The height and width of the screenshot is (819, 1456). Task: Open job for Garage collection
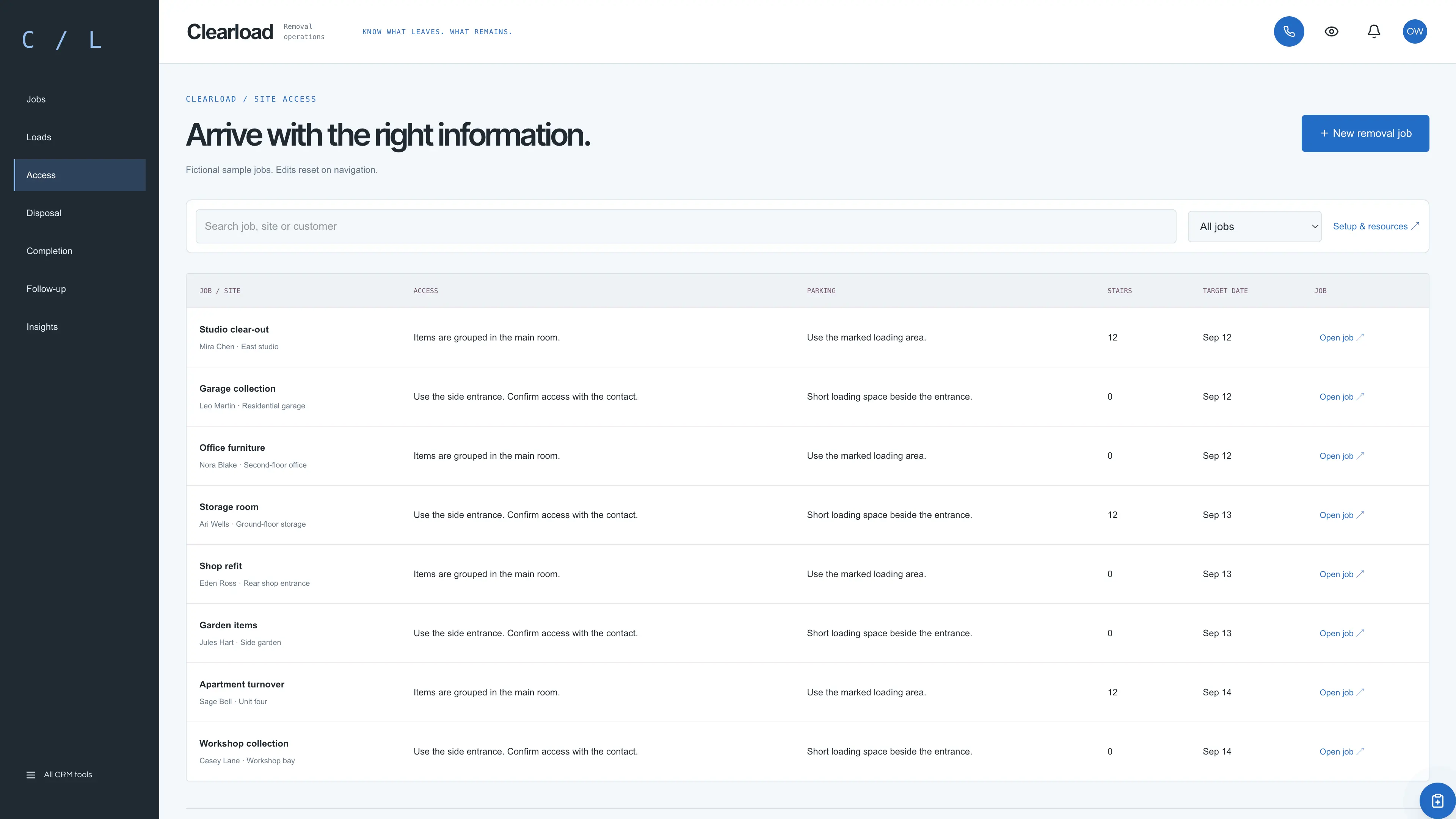tap(1341, 397)
